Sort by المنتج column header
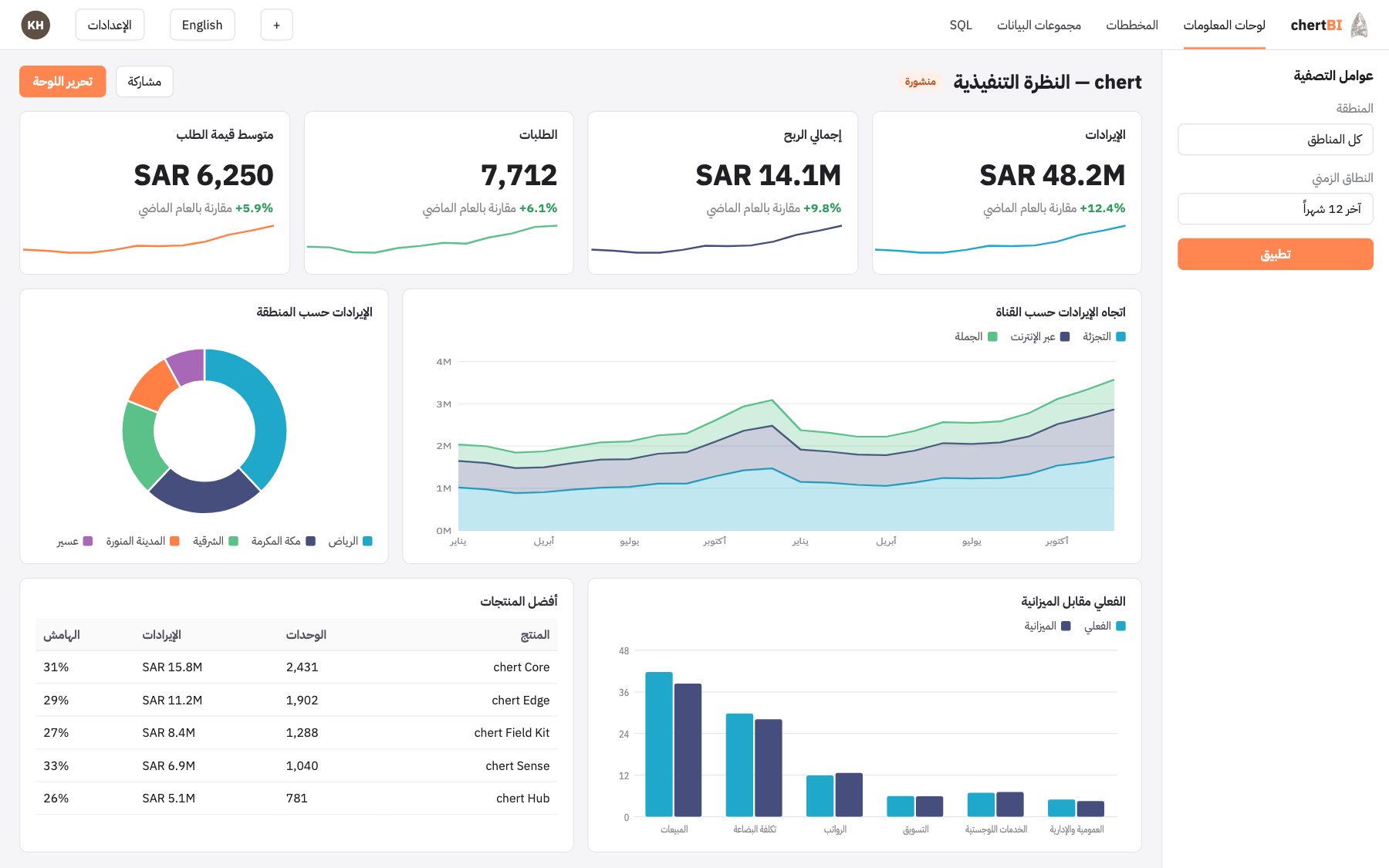Viewport: 1389px width, 868px height. pos(535,635)
